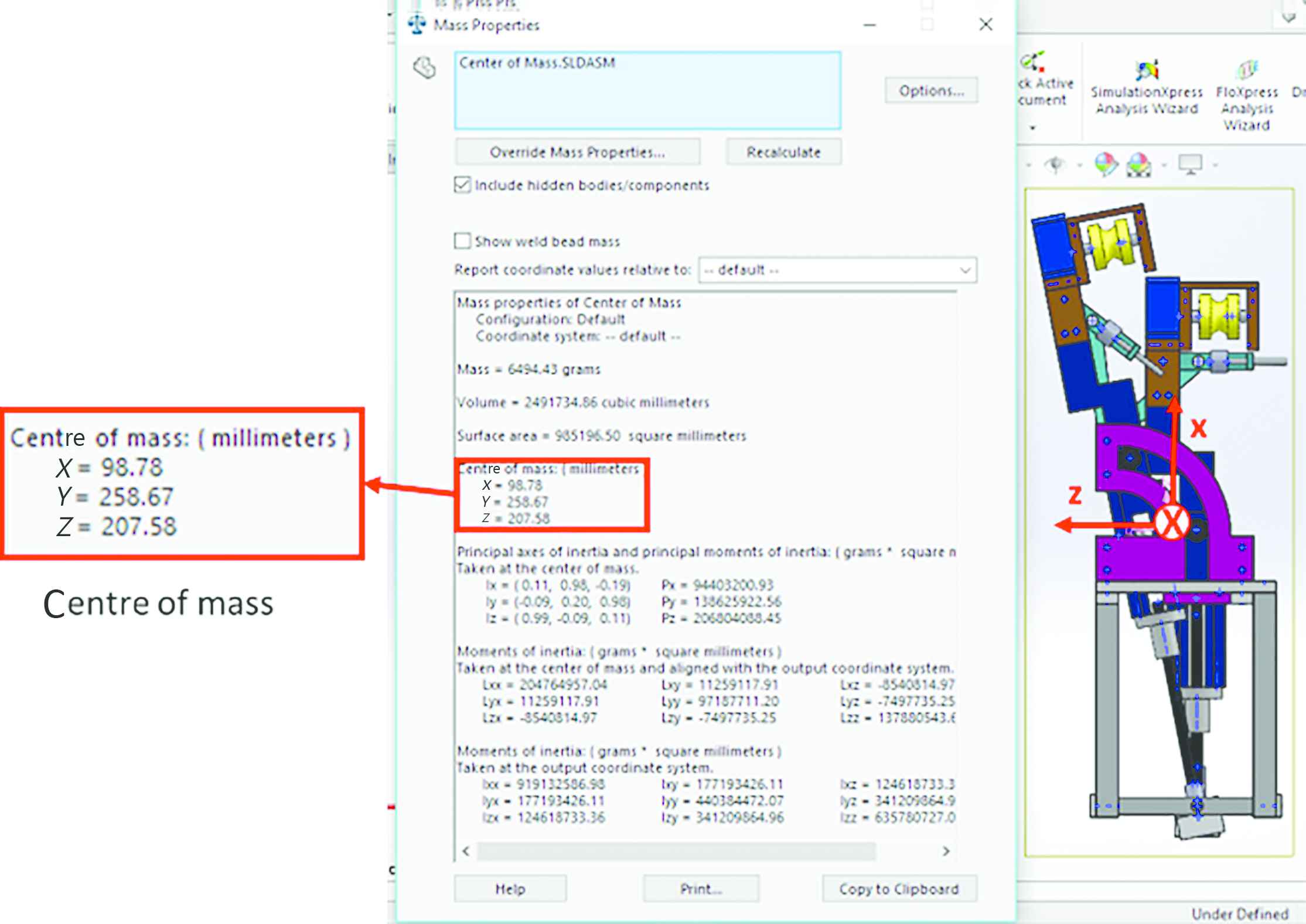Select Center of Mass.SLDASM in selection box
The width and height of the screenshot is (1306, 924).
pyautogui.click(x=537, y=63)
